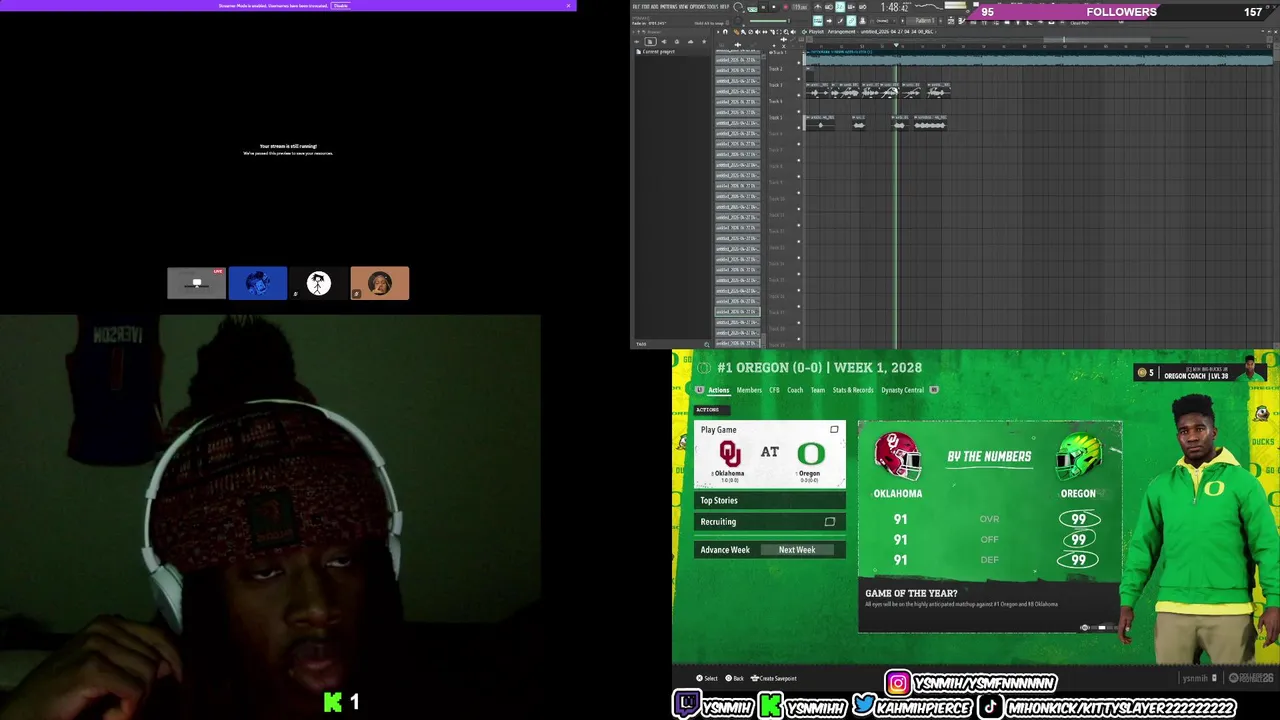Open the FL Studio Patterns menu

coord(668,7)
